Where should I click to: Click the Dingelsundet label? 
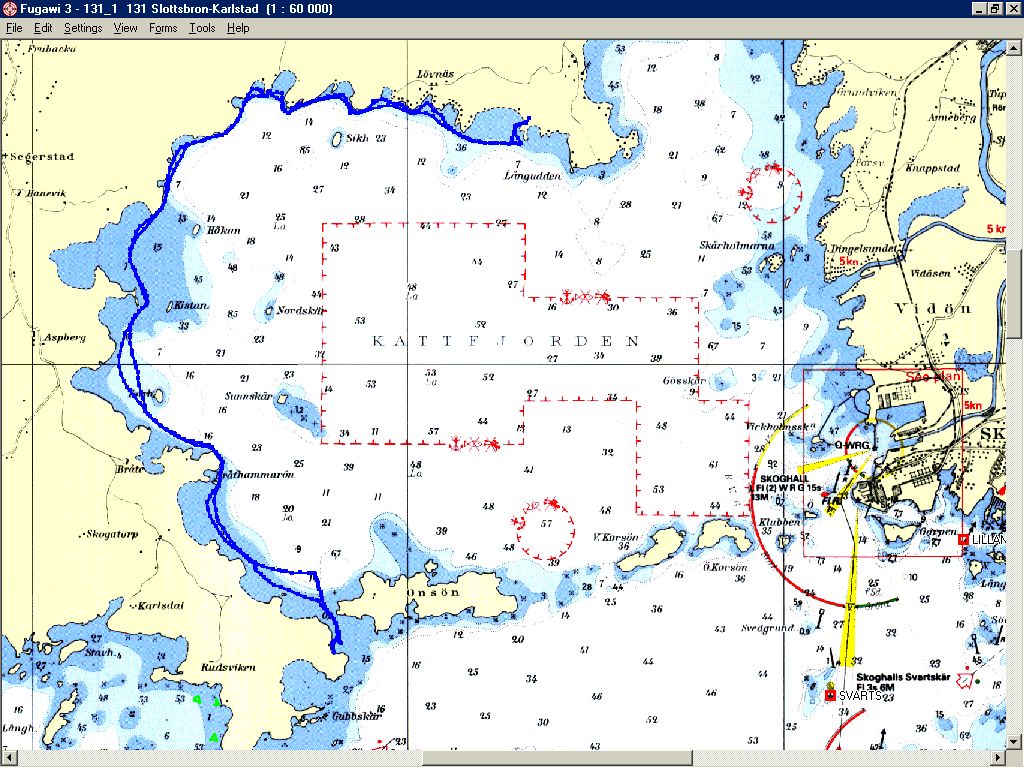(x=866, y=249)
